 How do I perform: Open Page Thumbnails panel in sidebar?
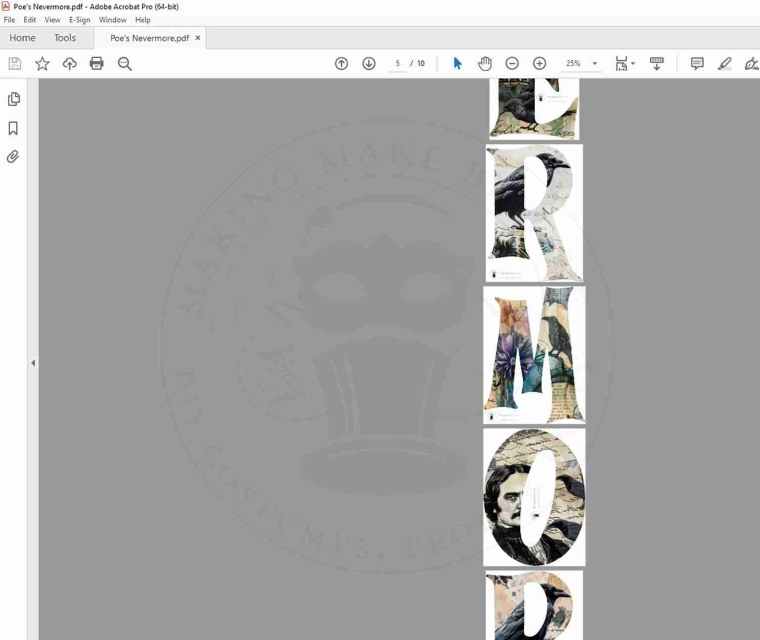pos(14,99)
